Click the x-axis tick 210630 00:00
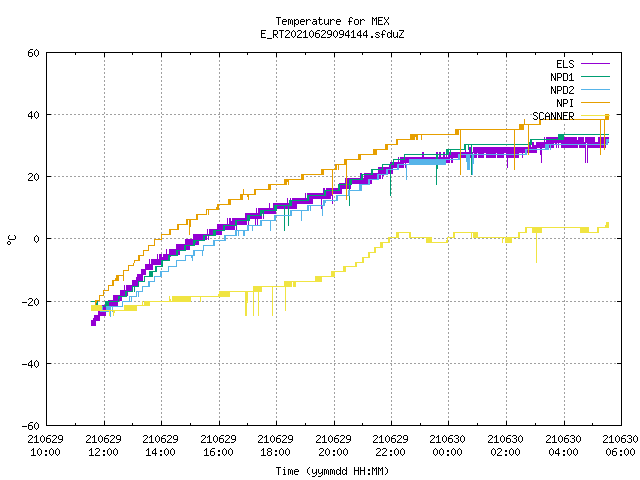The width and height of the screenshot is (640, 480). tap(448, 446)
